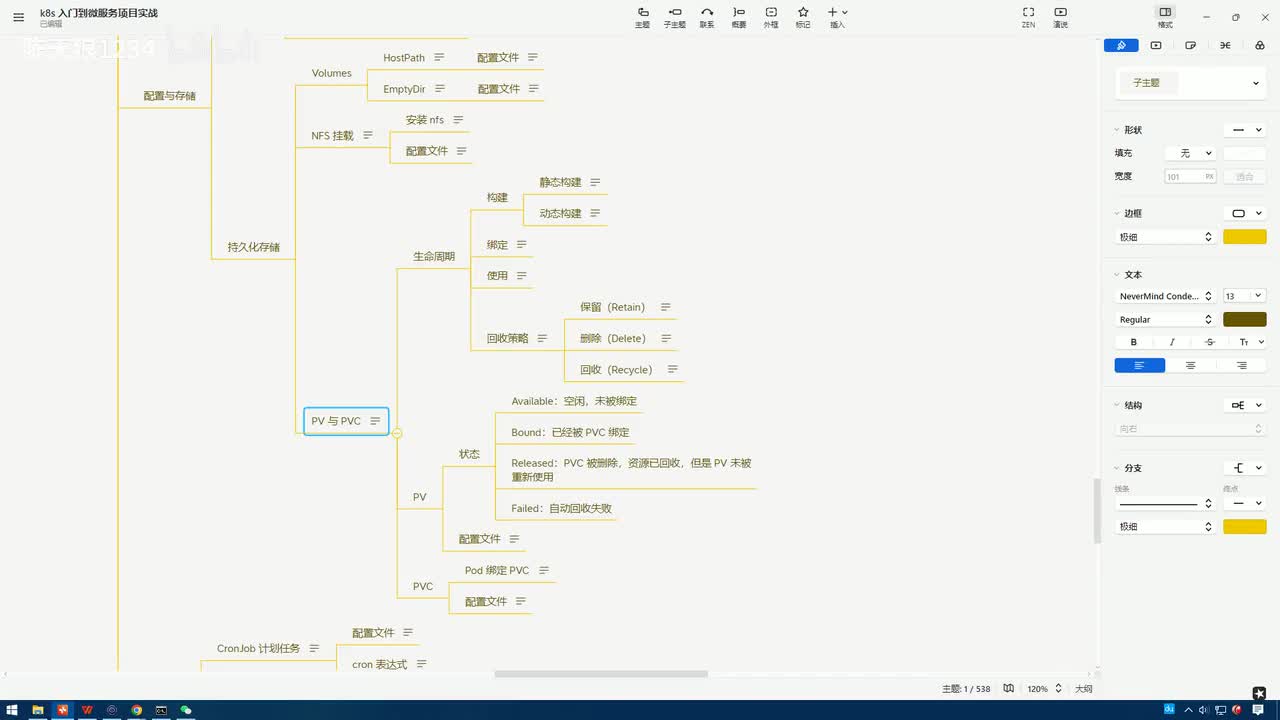Collapse the 分支 section
This screenshot has height=720, width=1280.
(1117, 468)
